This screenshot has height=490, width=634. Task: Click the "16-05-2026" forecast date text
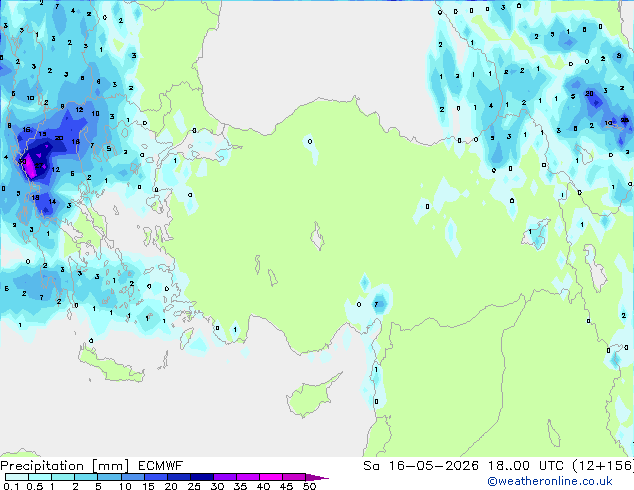tap(433, 466)
